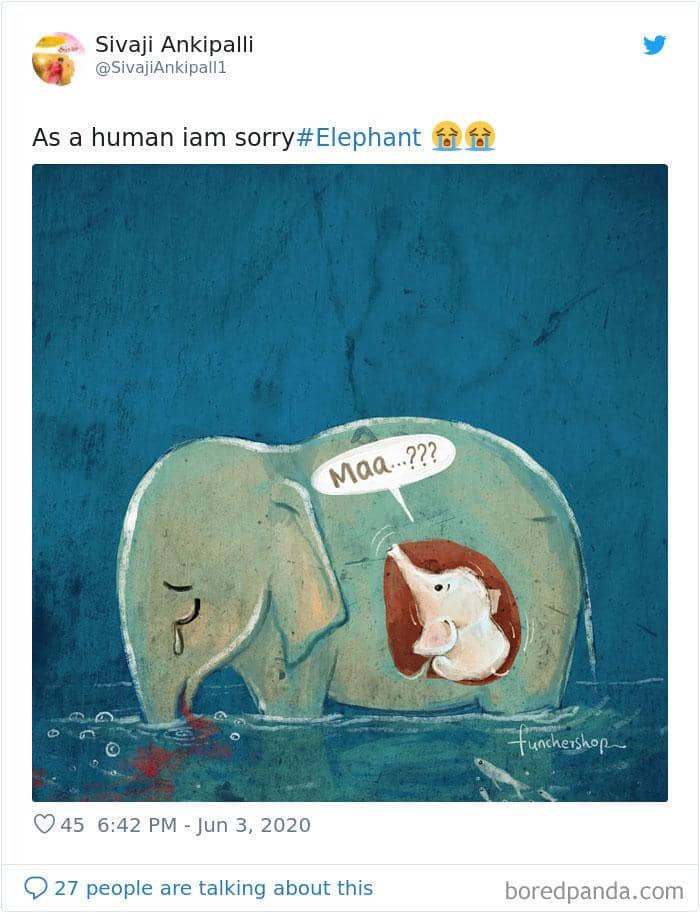700x913 pixels.
Task: Click the second crying face emoji
Action: coord(480,136)
